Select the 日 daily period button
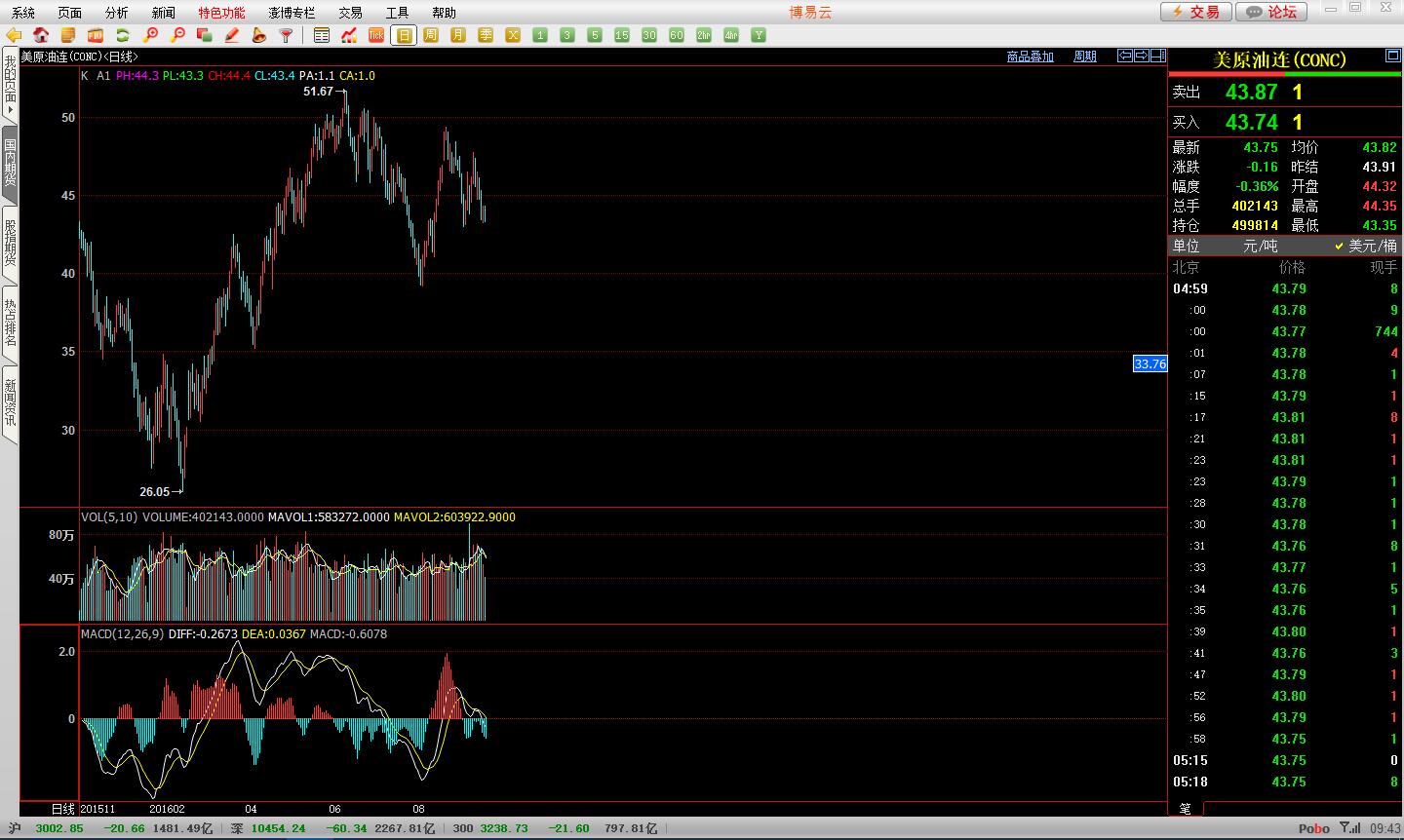 [404, 35]
